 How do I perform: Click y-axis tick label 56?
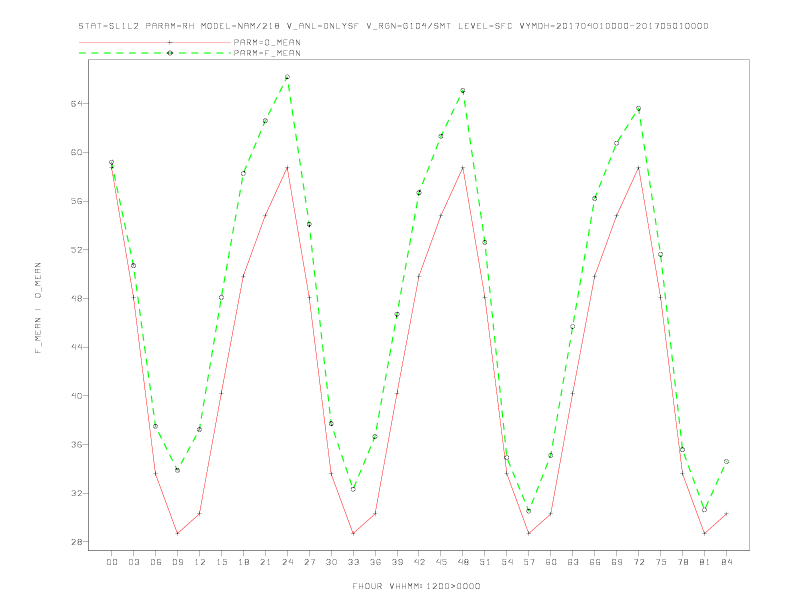click(x=79, y=201)
